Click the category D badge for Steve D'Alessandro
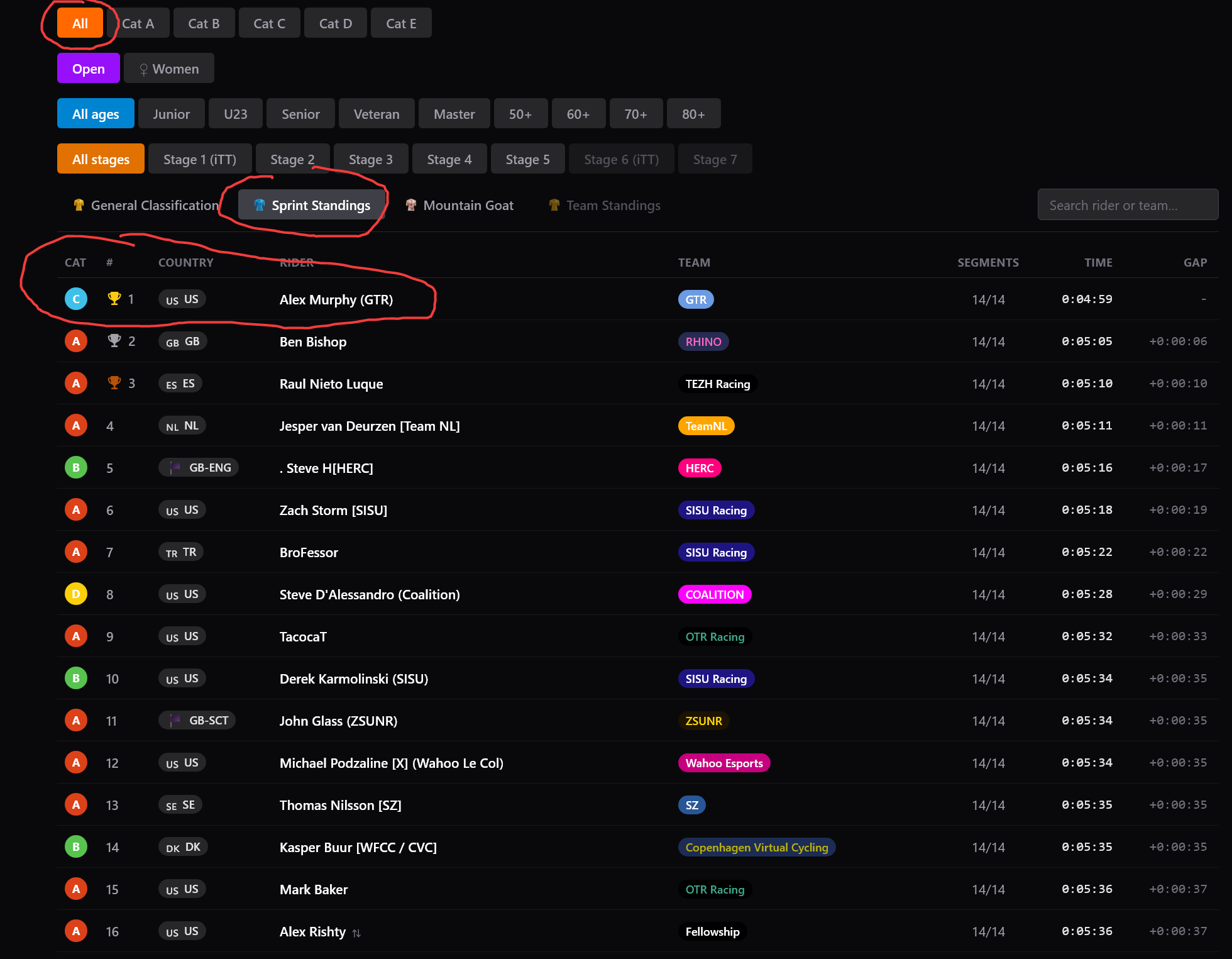This screenshot has width=1232, height=959. coord(76,594)
